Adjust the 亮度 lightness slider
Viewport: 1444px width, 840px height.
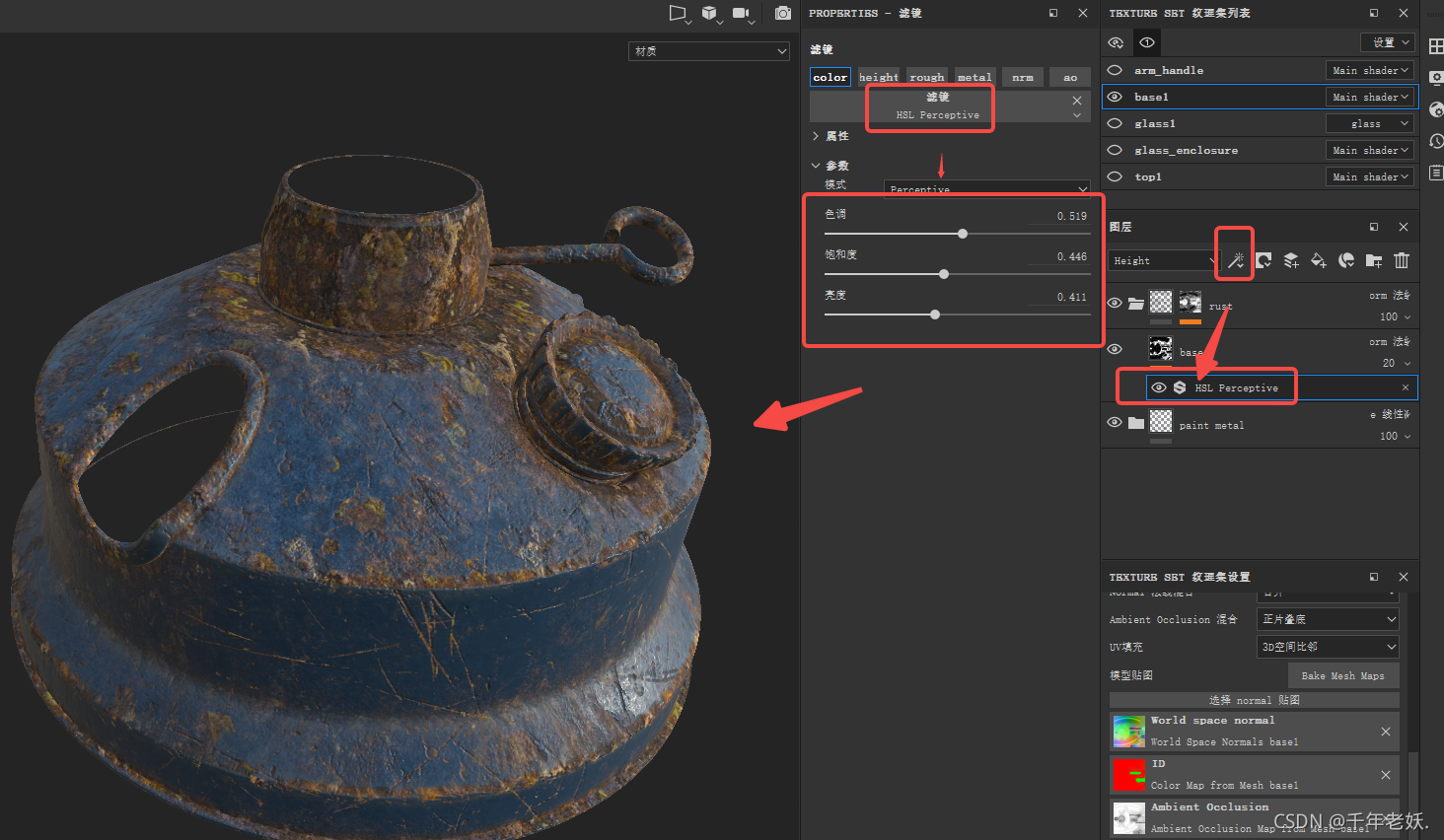pyautogui.click(x=935, y=315)
